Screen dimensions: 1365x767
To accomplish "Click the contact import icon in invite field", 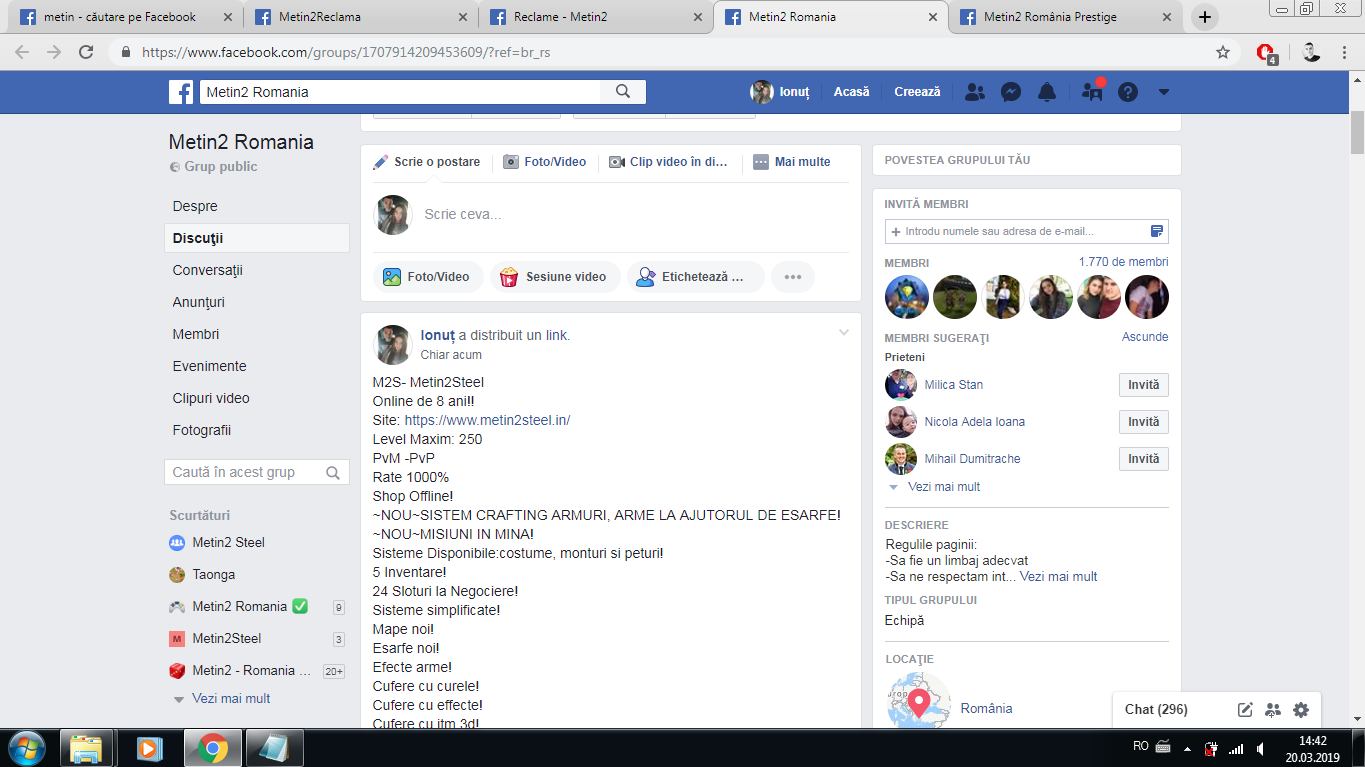I will click(x=1157, y=231).
